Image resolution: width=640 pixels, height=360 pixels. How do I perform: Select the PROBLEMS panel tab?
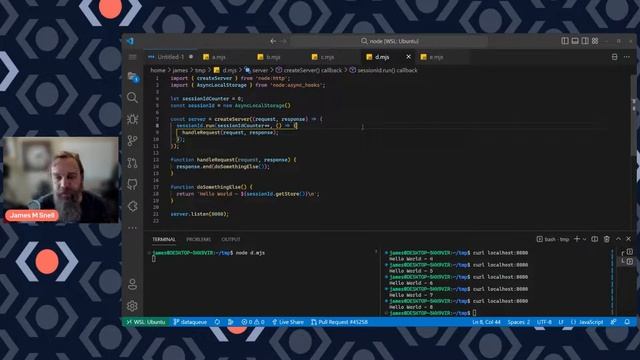point(199,239)
